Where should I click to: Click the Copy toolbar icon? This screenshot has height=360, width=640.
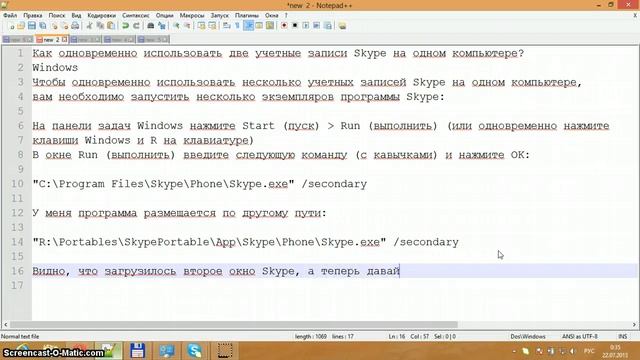pyautogui.click(x=100, y=26)
